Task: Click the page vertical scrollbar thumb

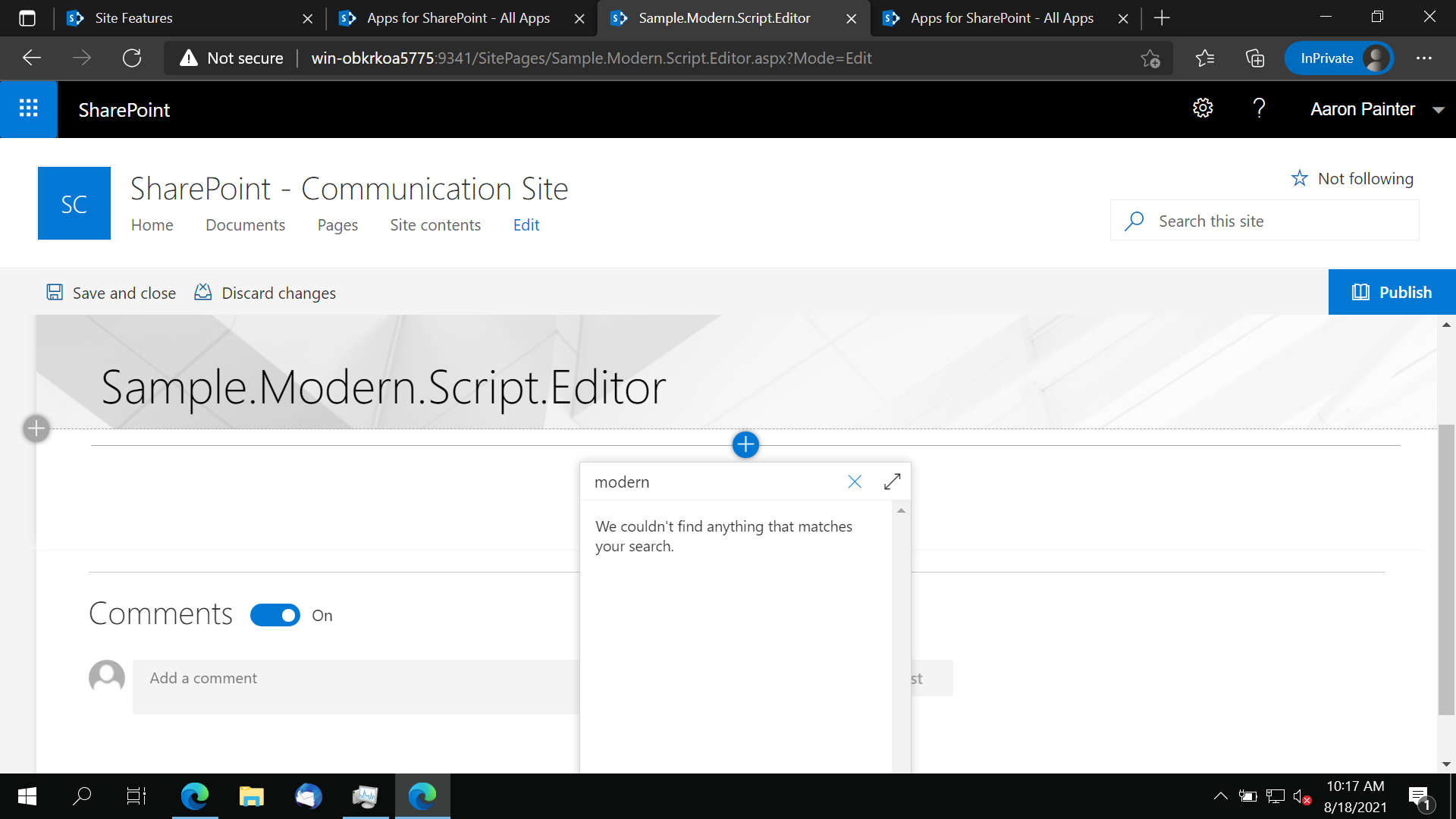Action: point(1446,569)
